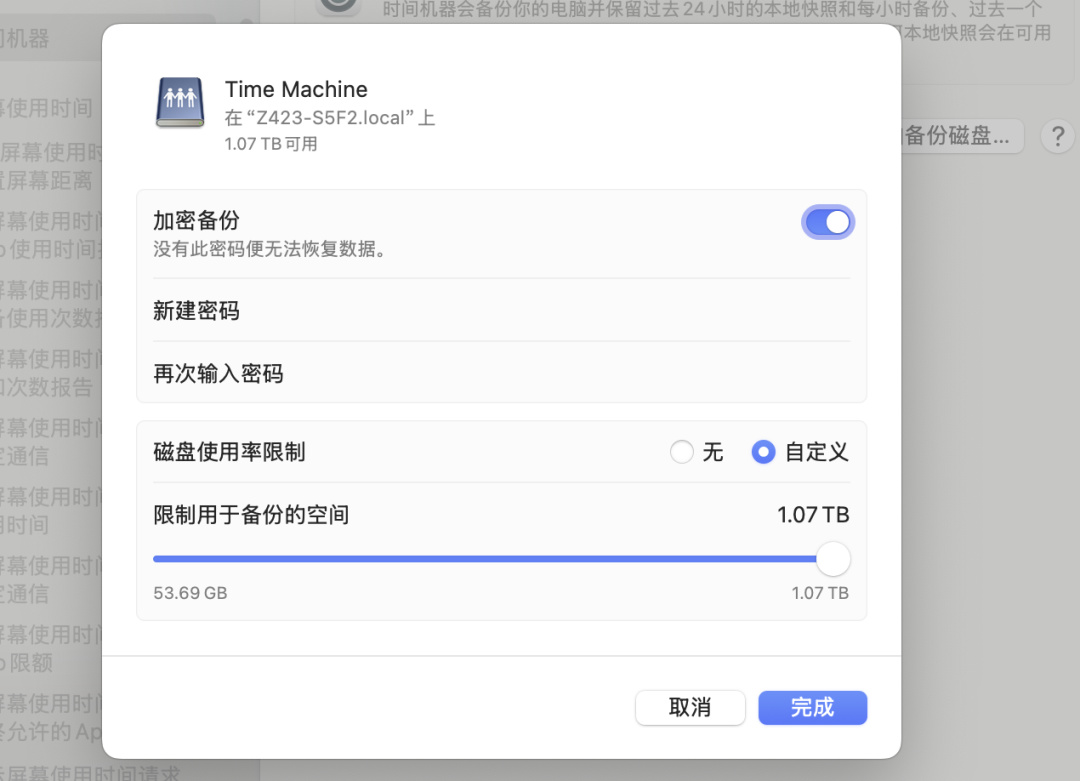Click 完成 to finish setup

(x=812, y=707)
